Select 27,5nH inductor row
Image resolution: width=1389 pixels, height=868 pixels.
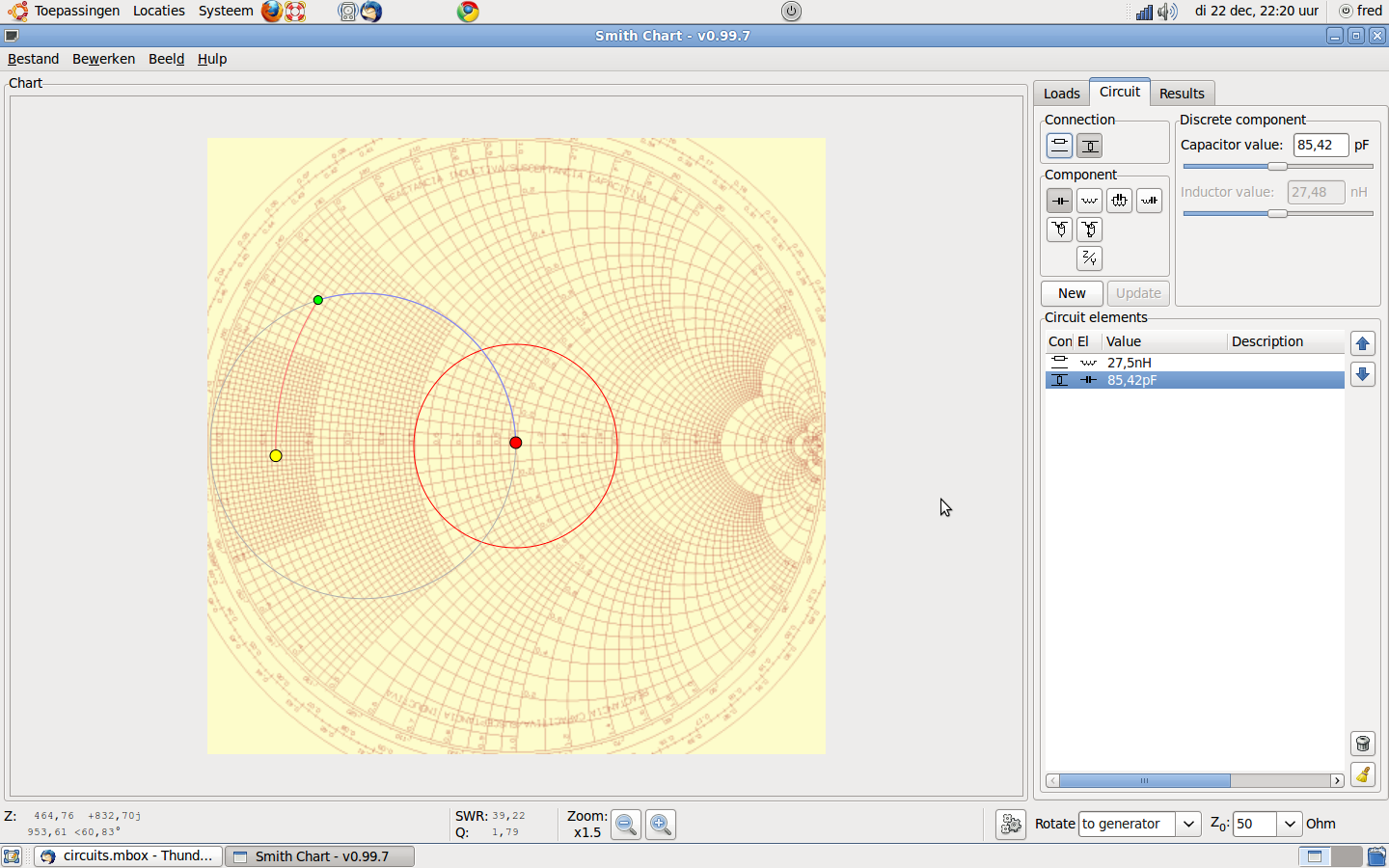(1195, 363)
